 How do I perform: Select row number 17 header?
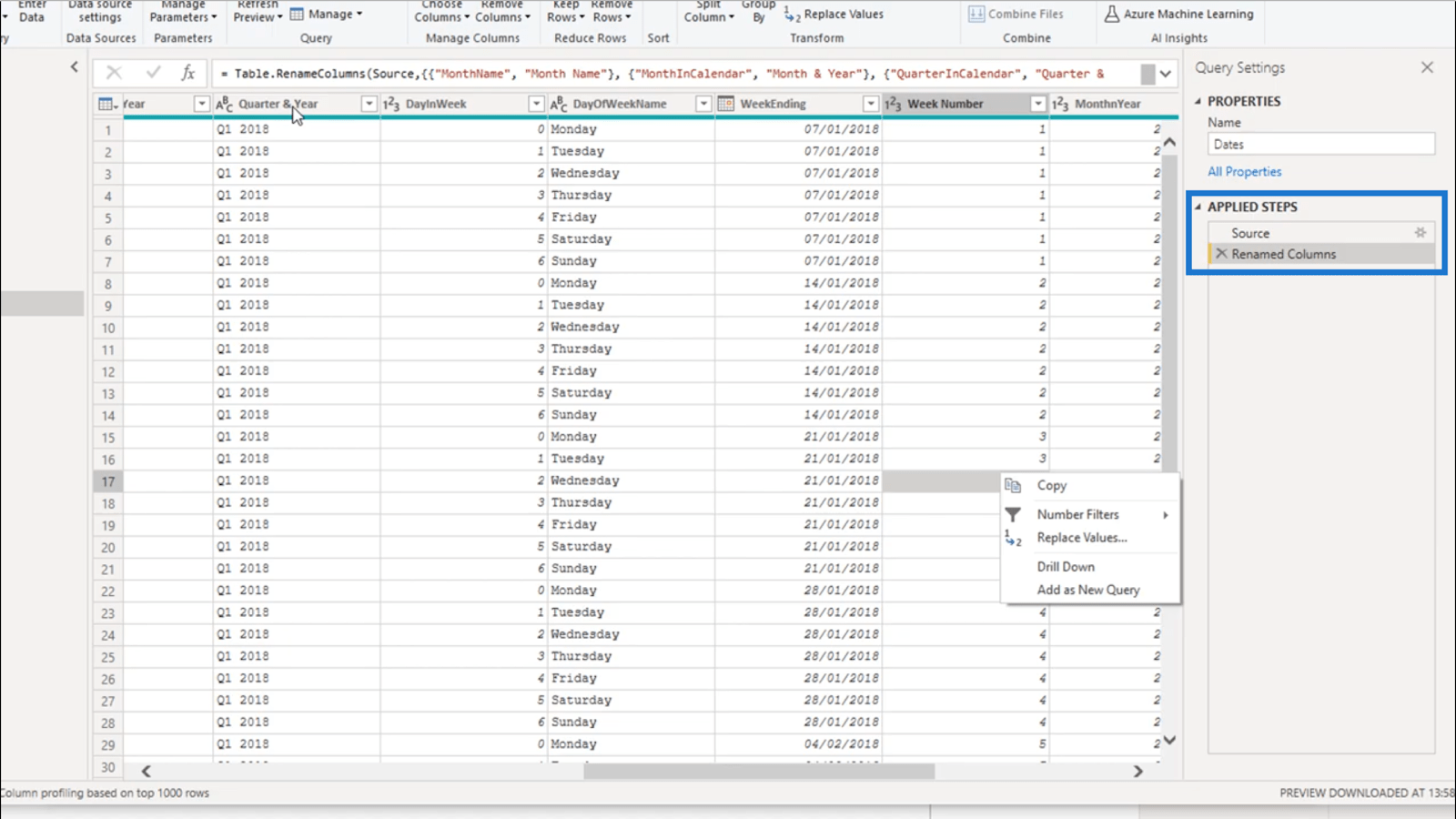pos(108,481)
